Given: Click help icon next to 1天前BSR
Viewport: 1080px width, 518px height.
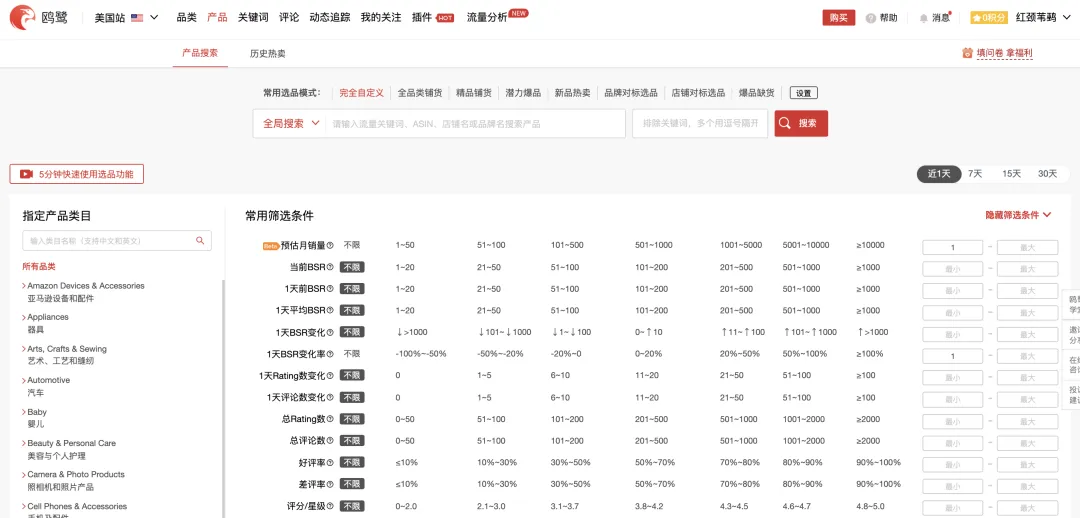Looking at the screenshot, I should (330, 289).
